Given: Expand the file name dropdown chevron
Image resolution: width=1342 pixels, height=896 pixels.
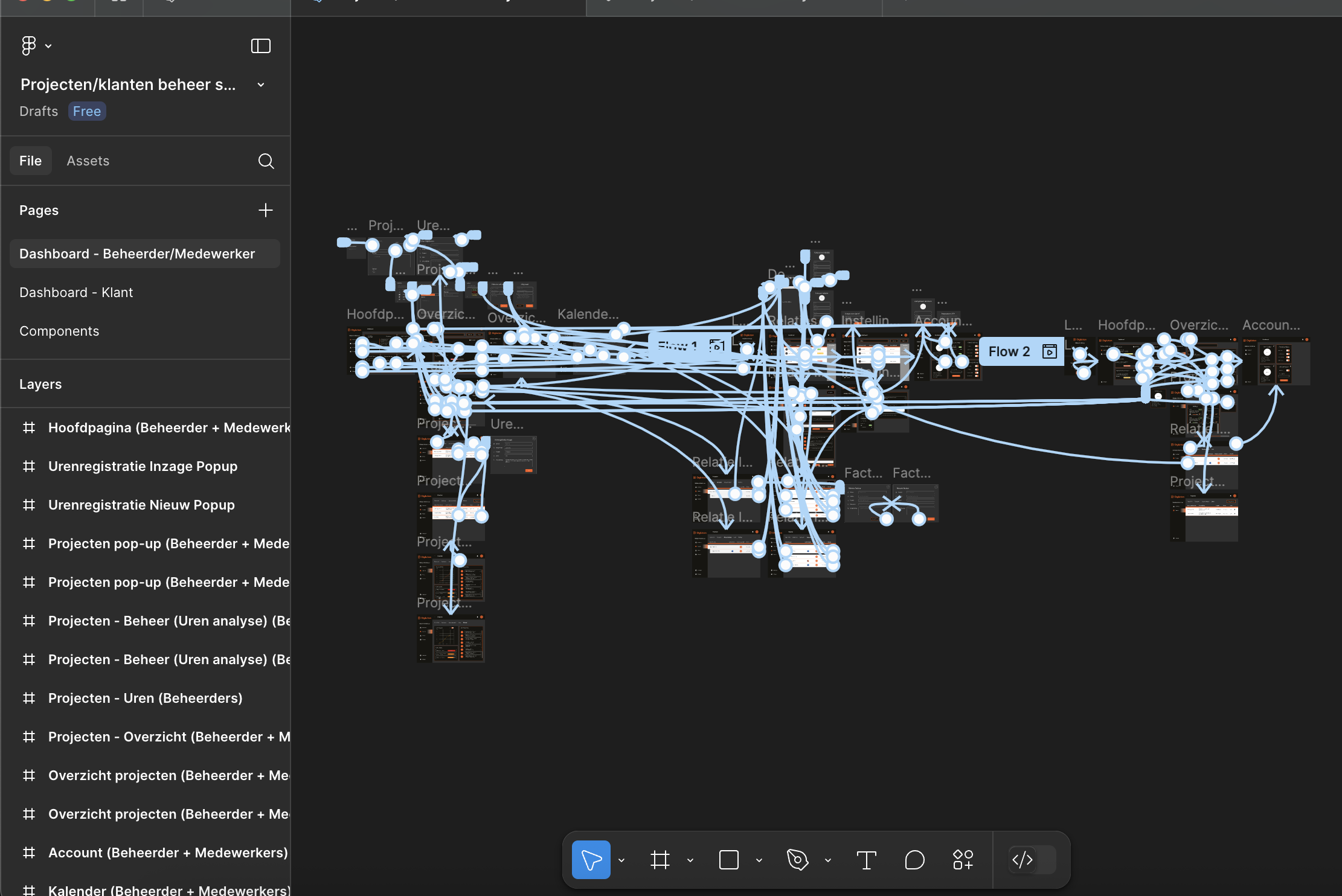Looking at the screenshot, I should click(261, 85).
